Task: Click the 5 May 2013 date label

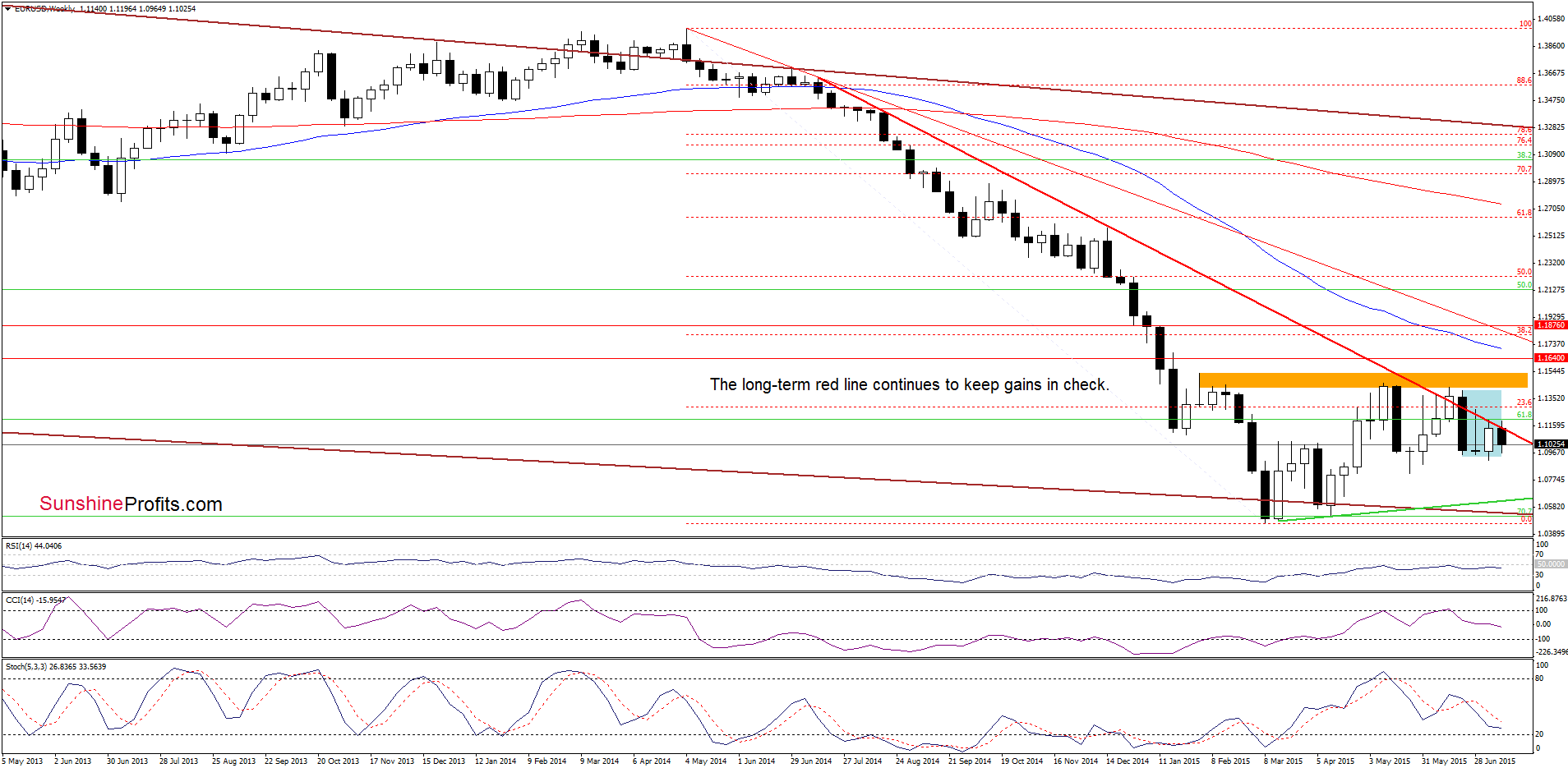Action: pos(22,761)
